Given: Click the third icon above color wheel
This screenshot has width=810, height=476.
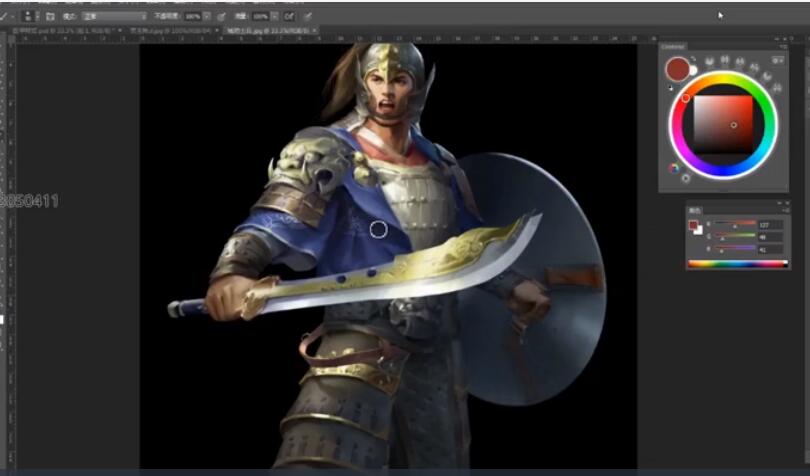Looking at the screenshot, I should (740, 62).
